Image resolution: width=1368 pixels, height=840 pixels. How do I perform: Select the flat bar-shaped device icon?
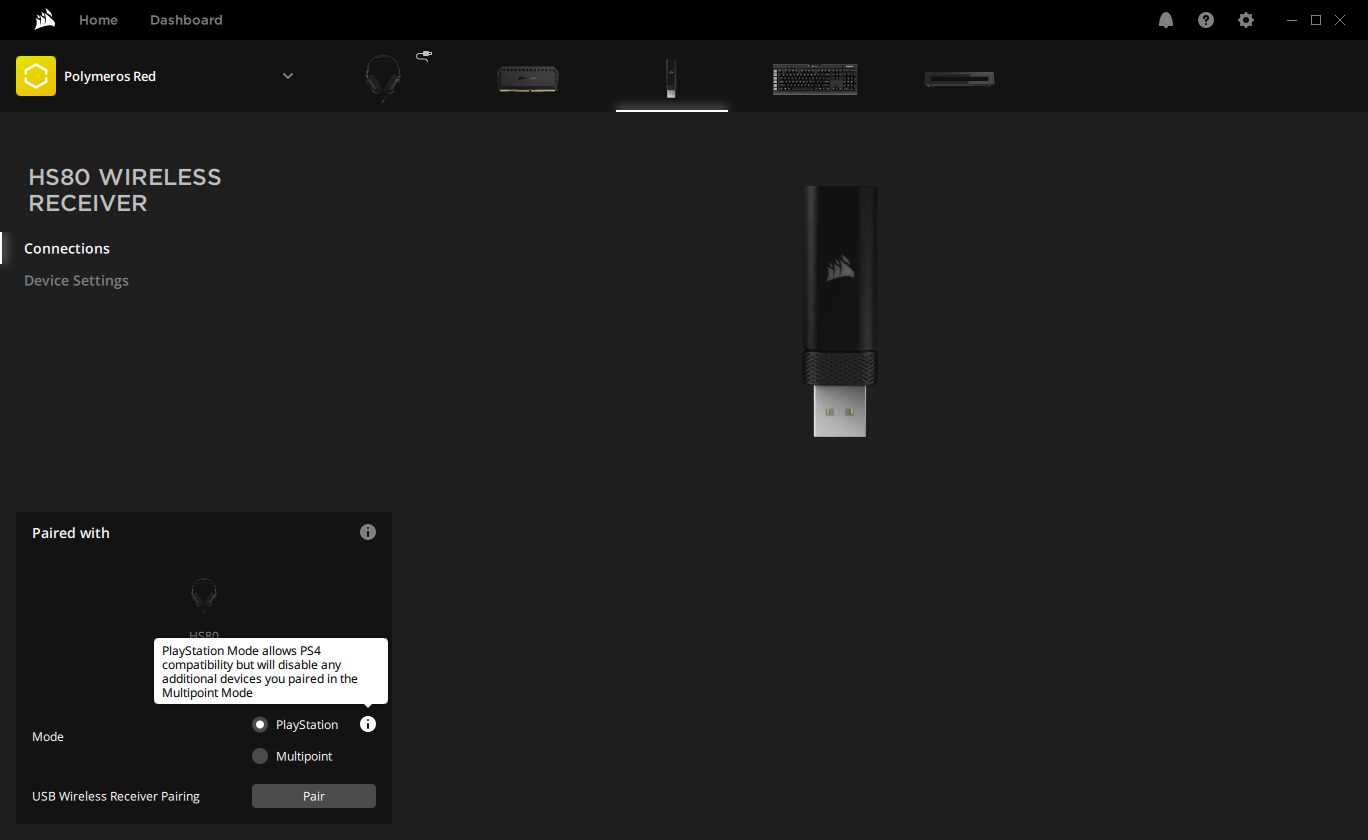959,78
